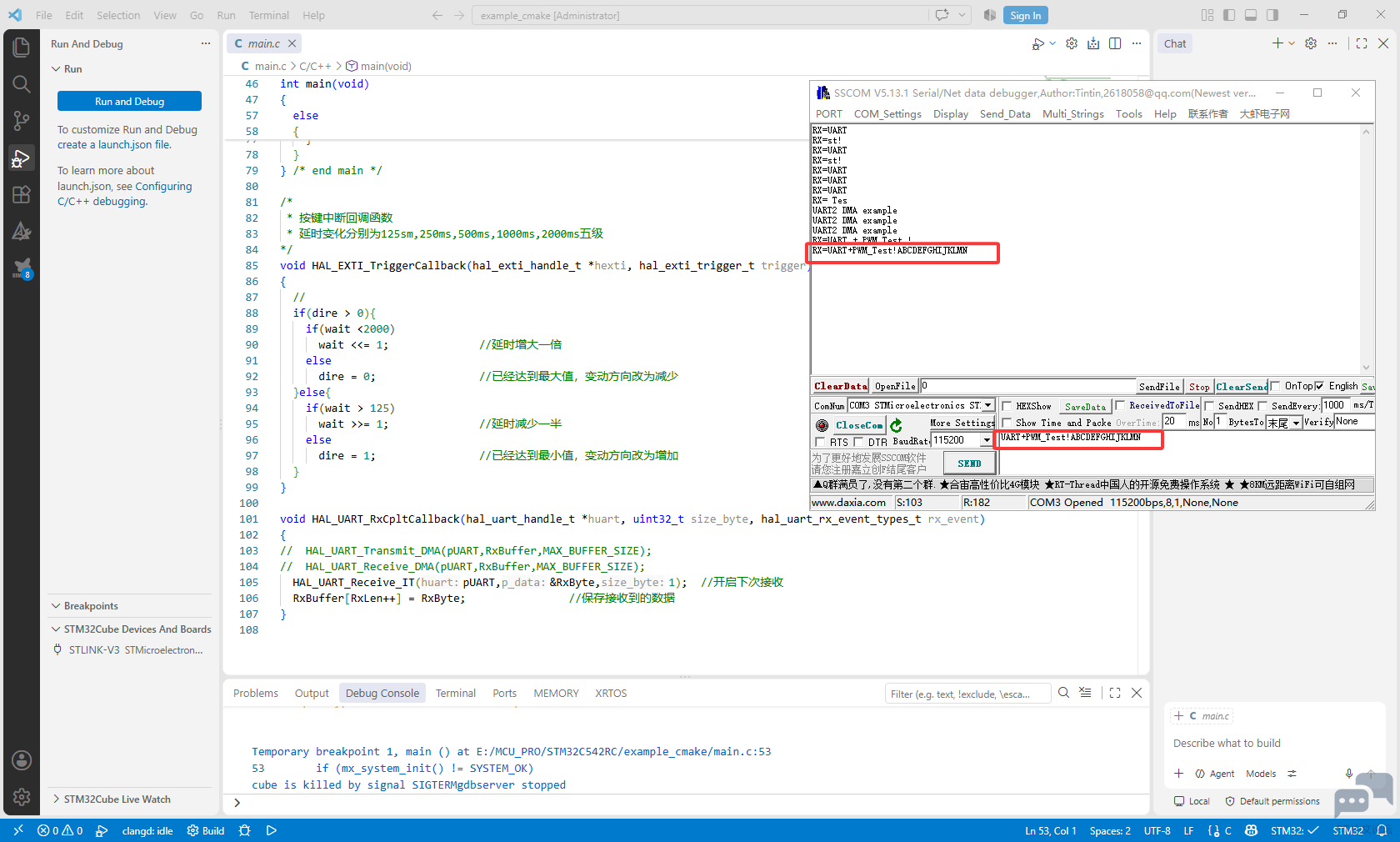
Task: Open the ComNum COM3 port dropdown
Action: click(x=988, y=405)
